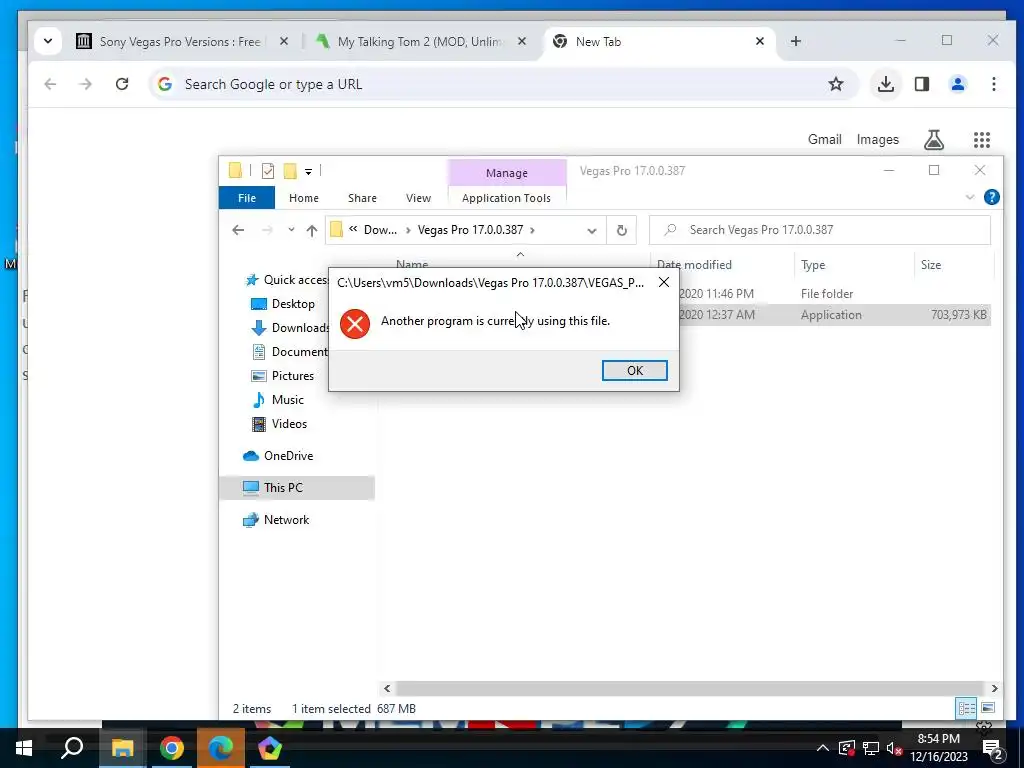The height and width of the screenshot is (768, 1024).
Task: Open taskbar Search
Action: click(72, 748)
